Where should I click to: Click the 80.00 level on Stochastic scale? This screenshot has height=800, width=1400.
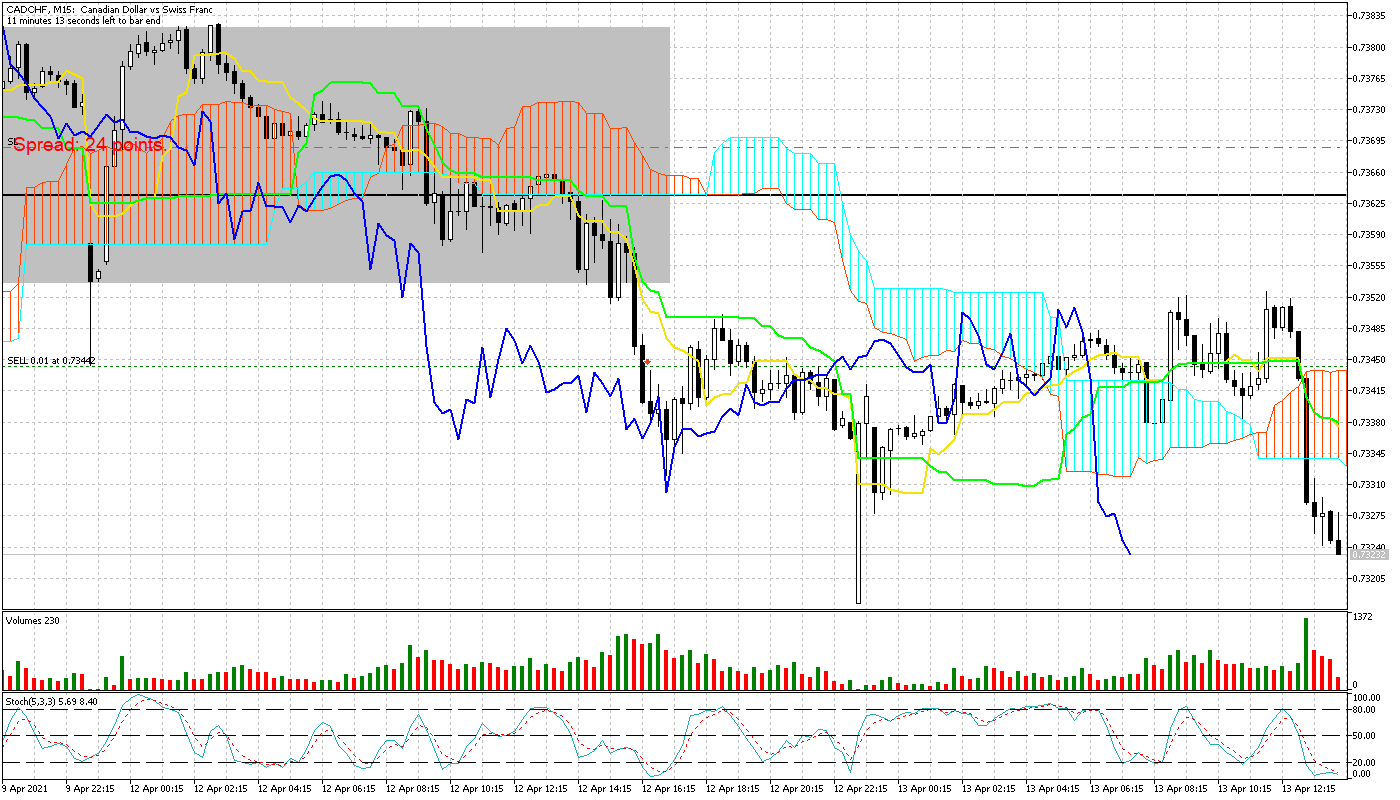tap(1366, 710)
